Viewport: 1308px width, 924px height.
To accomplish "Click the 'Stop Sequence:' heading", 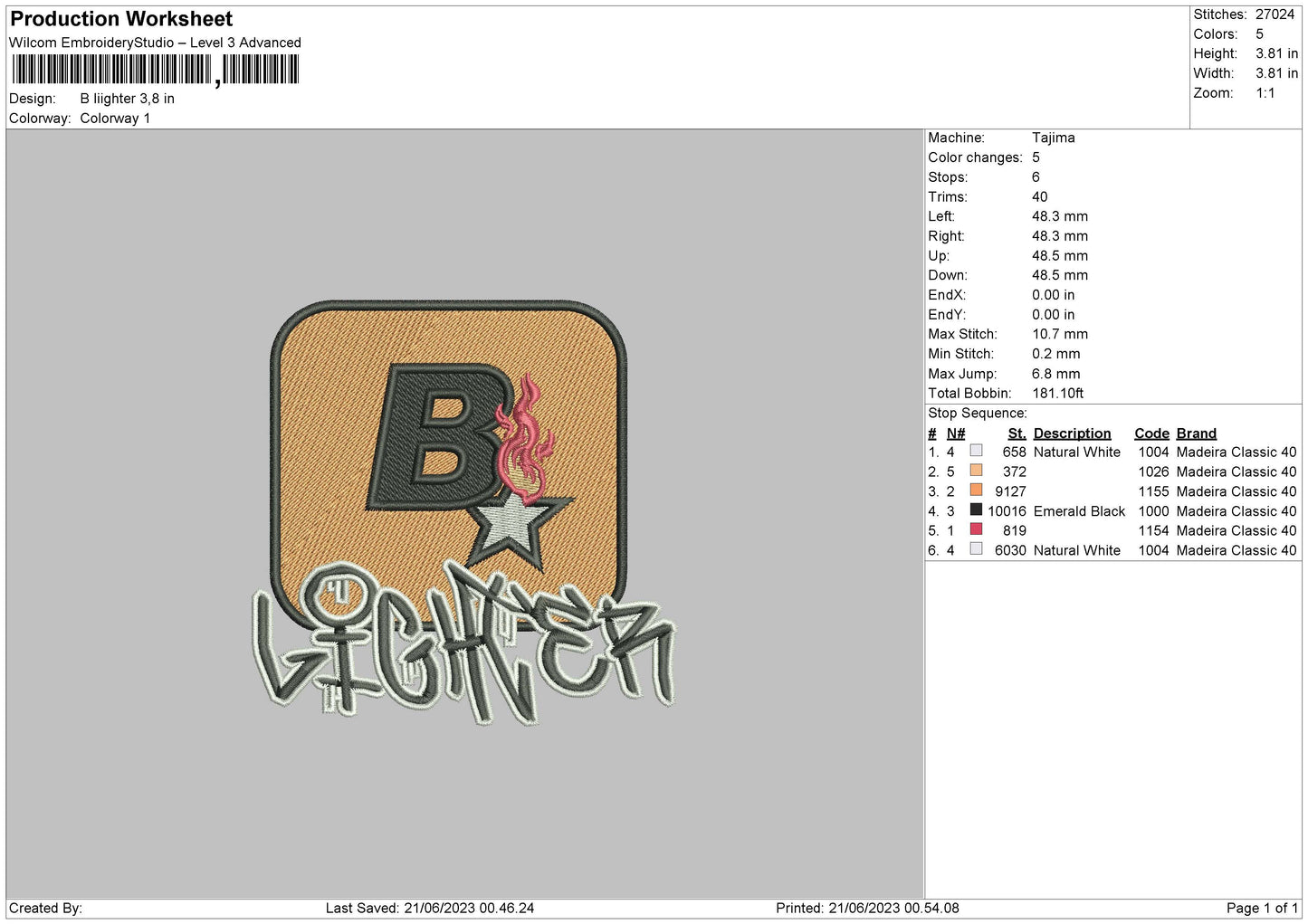I will [978, 414].
